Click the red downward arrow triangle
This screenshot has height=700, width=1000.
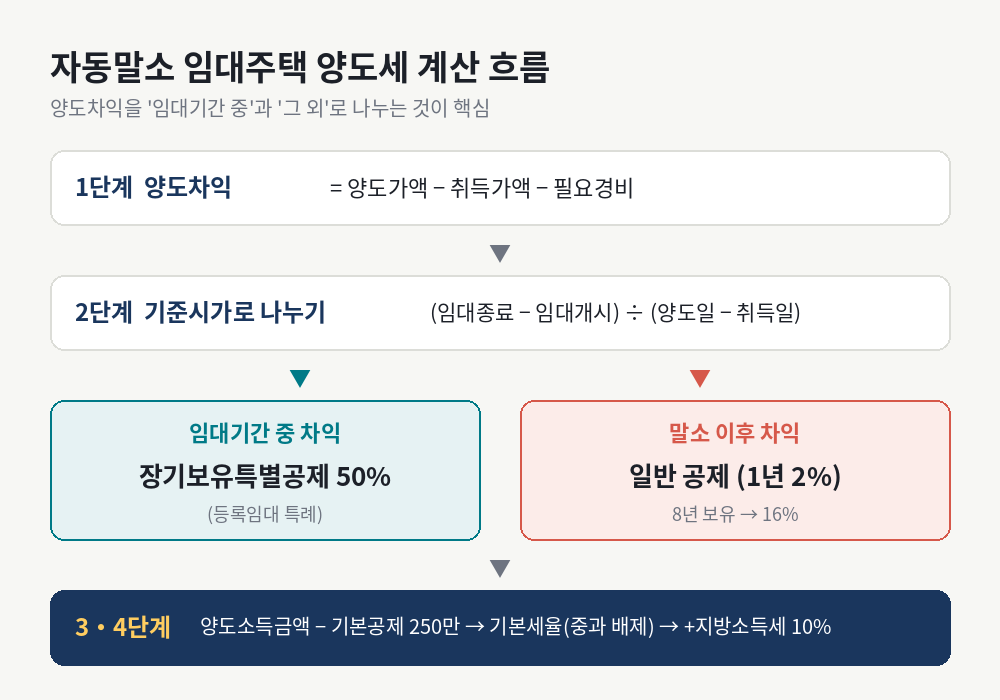click(x=700, y=378)
